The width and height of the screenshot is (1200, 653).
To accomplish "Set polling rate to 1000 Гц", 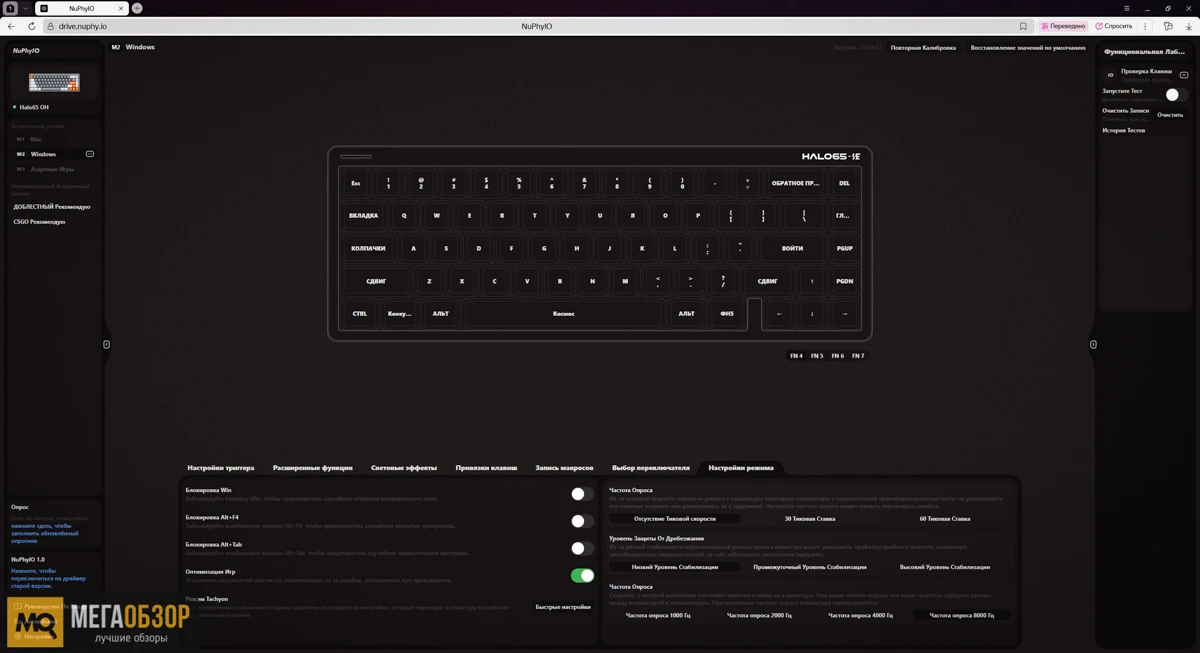I will (x=658, y=615).
